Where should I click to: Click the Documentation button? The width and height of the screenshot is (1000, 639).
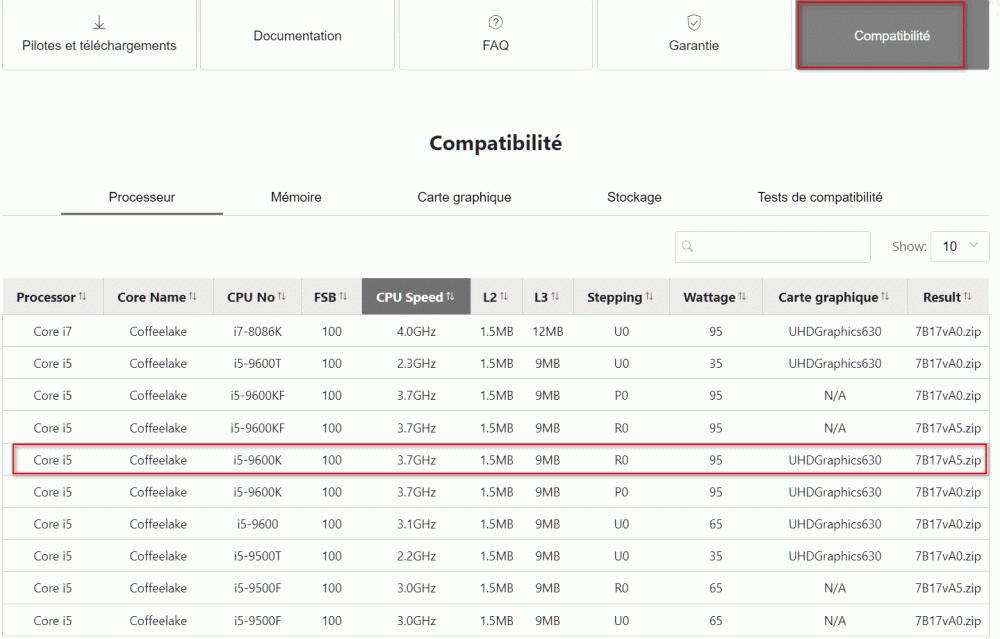(297, 36)
